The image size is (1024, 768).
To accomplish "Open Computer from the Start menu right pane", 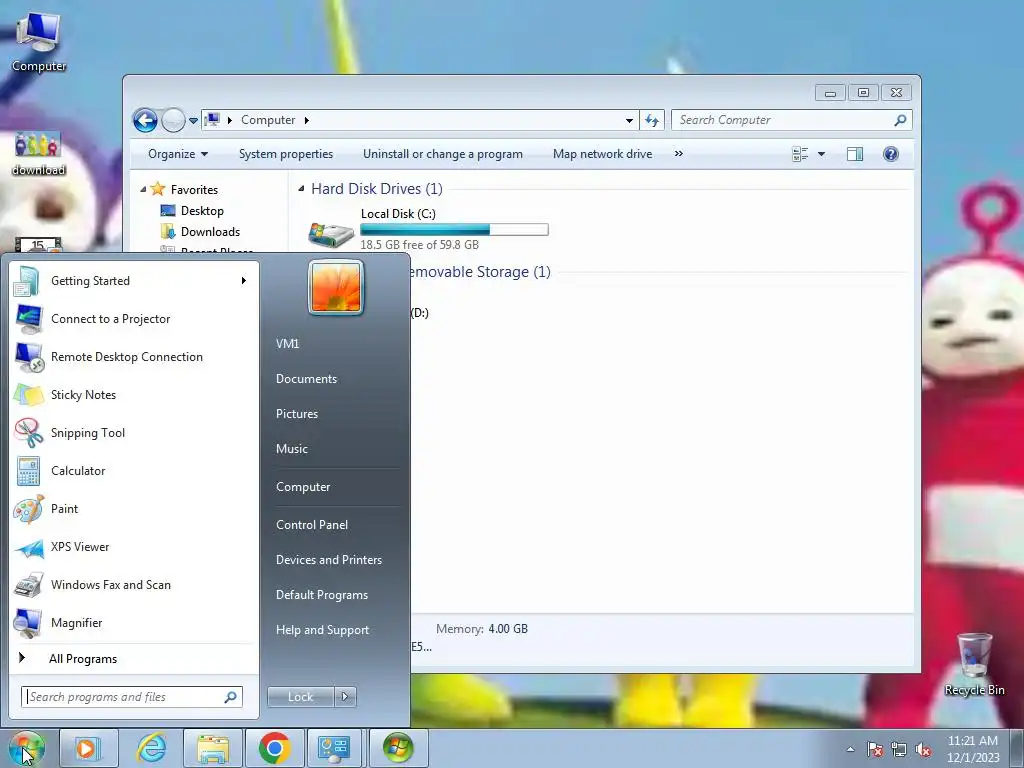I will (303, 487).
